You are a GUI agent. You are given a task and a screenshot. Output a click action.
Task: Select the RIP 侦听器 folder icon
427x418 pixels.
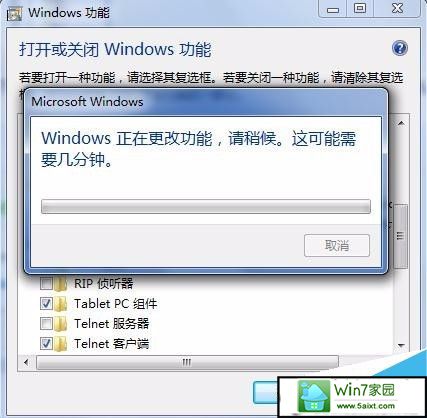coord(60,284)
